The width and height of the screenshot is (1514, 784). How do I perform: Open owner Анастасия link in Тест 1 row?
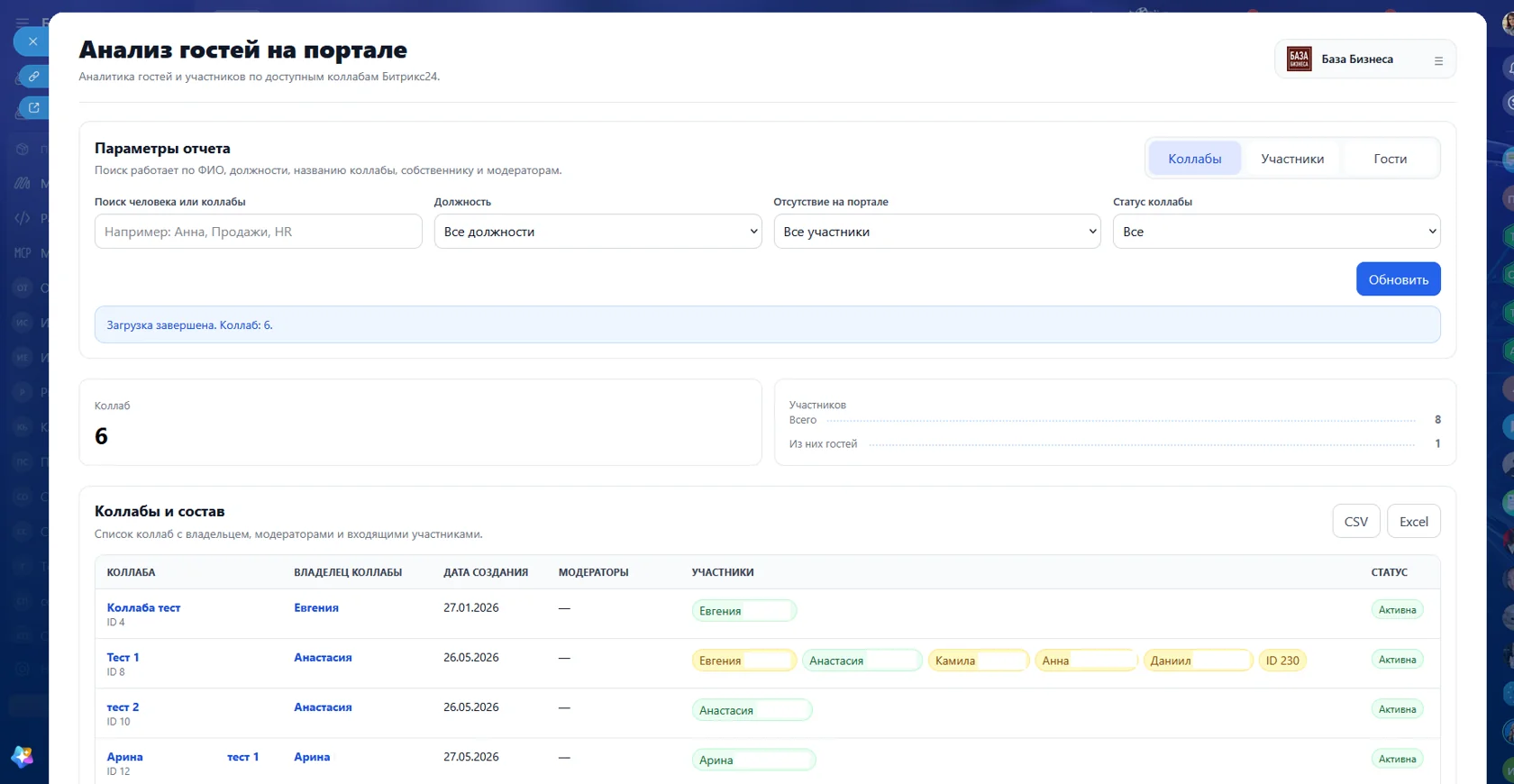pyautogui.click(x=323, y=658)
